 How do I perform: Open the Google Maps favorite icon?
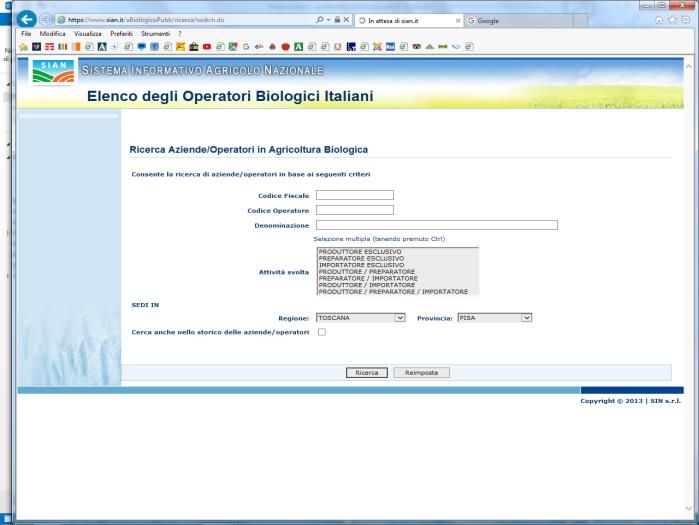click(234, 46)
